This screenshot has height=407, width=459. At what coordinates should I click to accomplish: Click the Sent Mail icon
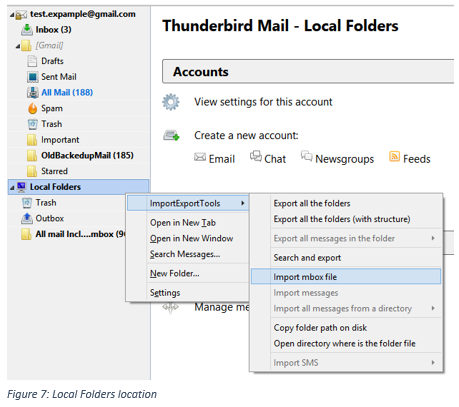click(x=32, y=77)
